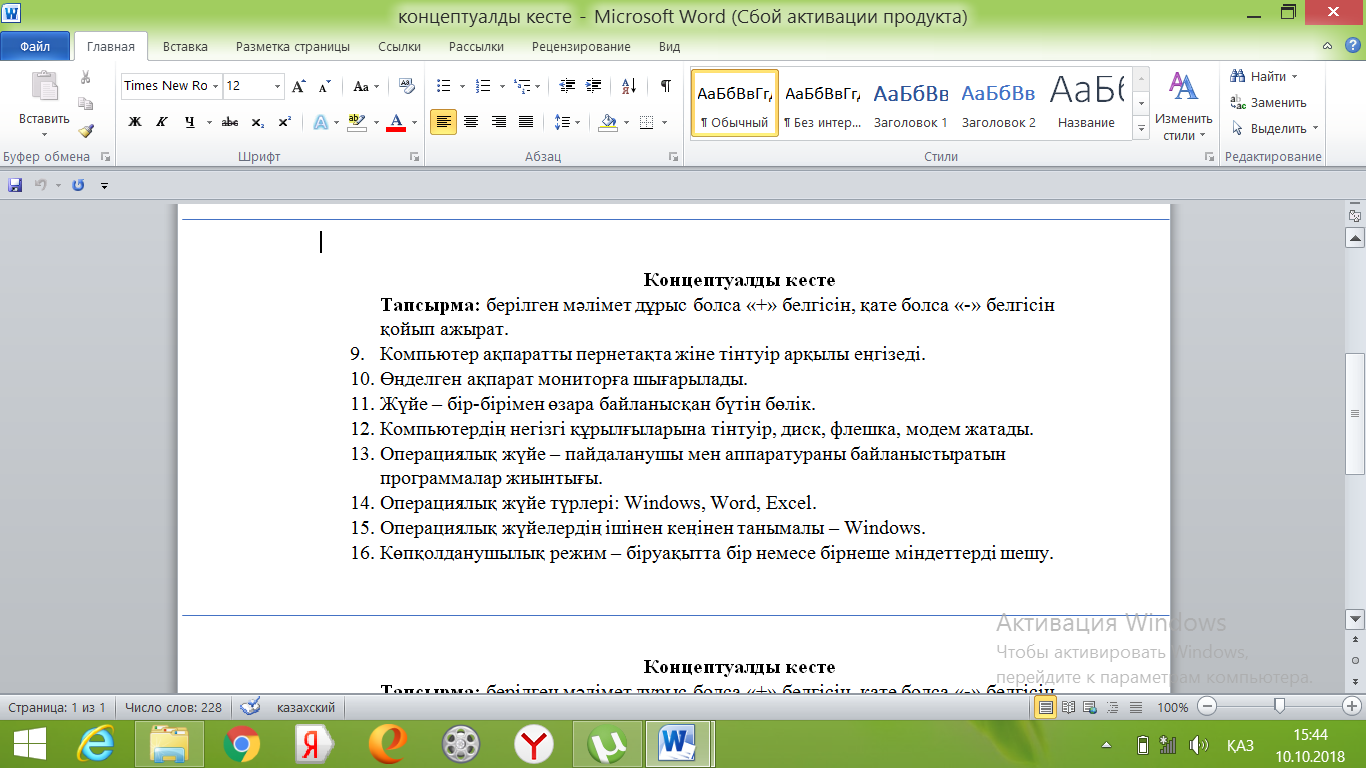The image size is (1366, 768).
Task: Clear all formatting with the eraser icon
Action: (x=406, y=86)
